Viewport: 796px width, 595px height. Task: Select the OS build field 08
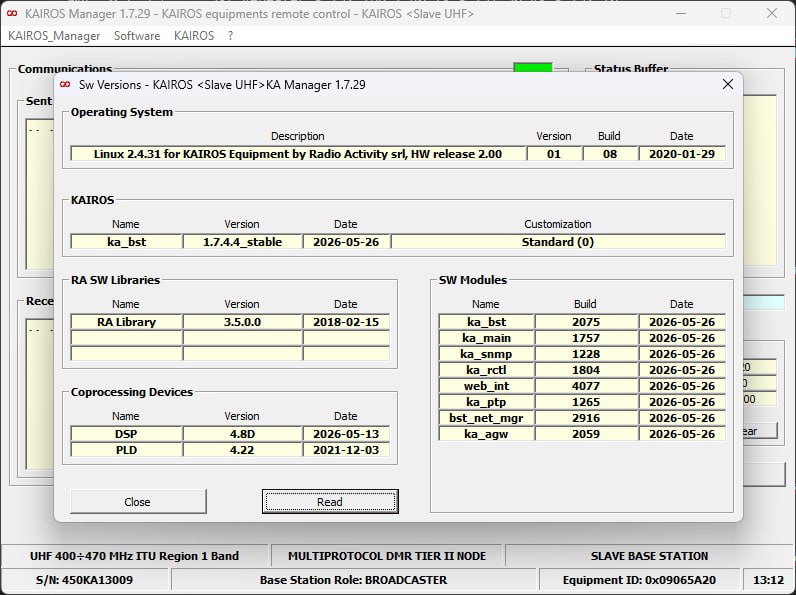pos(610,154)
